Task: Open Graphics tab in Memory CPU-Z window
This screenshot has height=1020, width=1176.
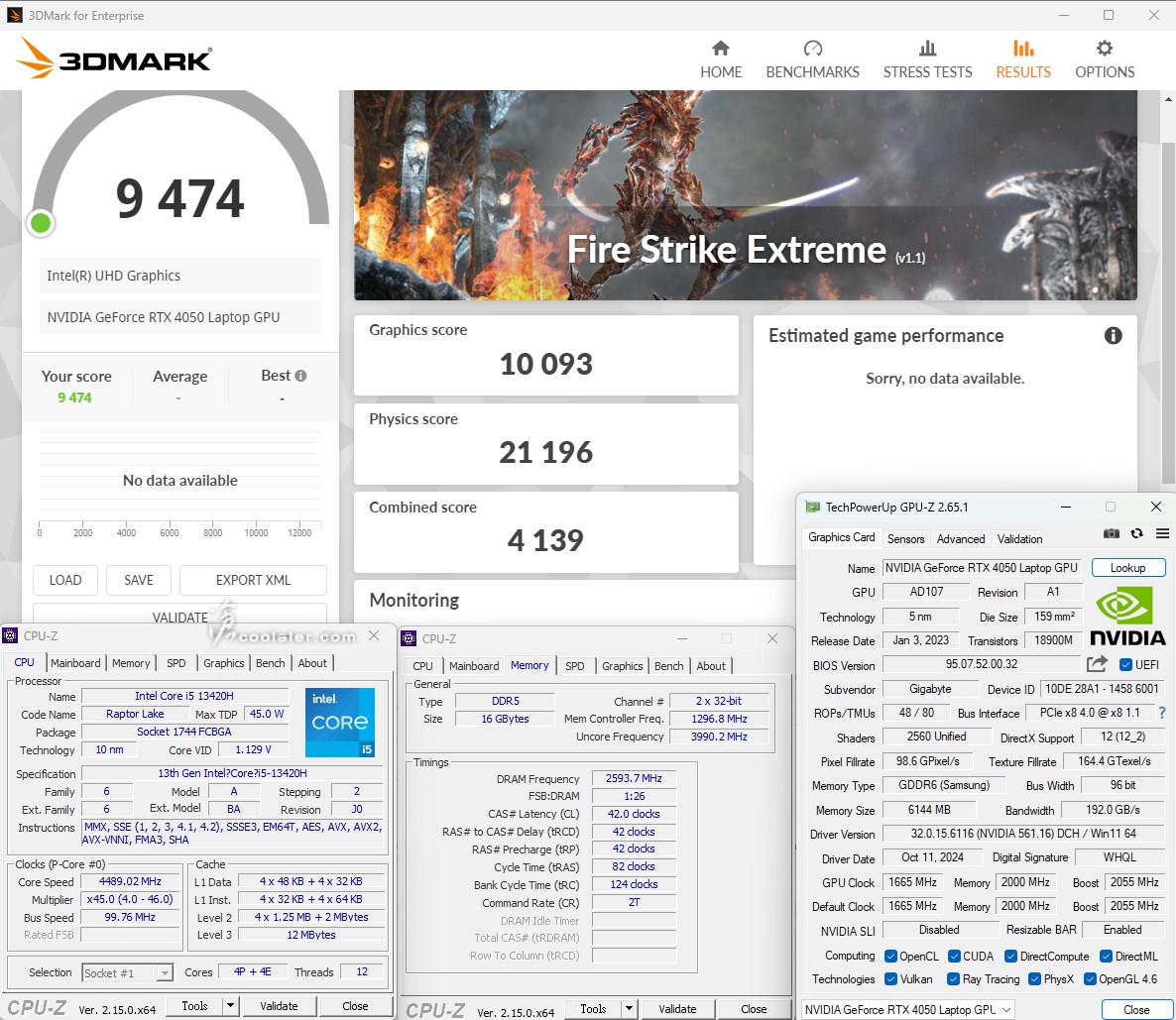Action: click(x=623, y=666)
